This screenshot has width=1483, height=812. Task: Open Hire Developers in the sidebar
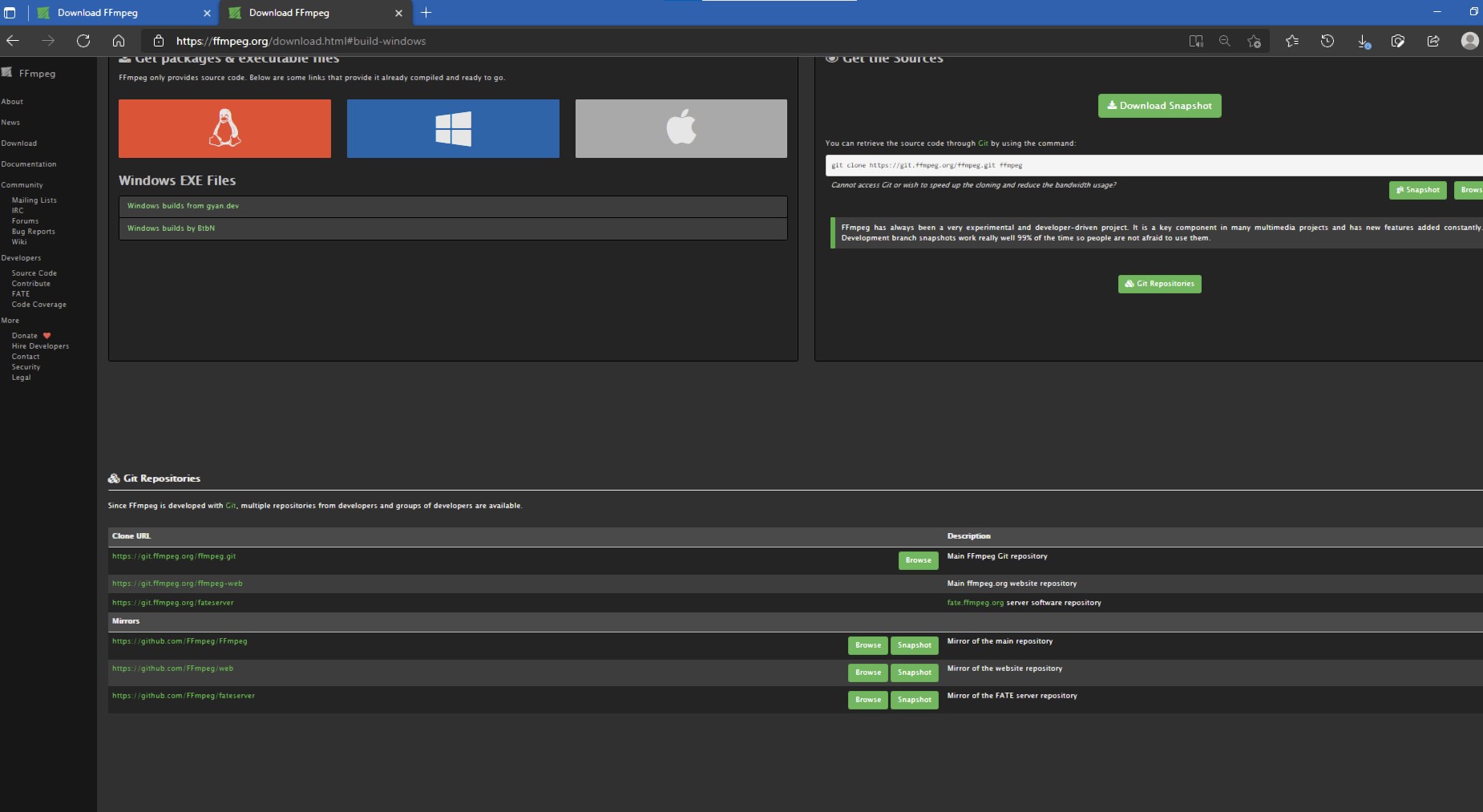click(x=40, y=346)
